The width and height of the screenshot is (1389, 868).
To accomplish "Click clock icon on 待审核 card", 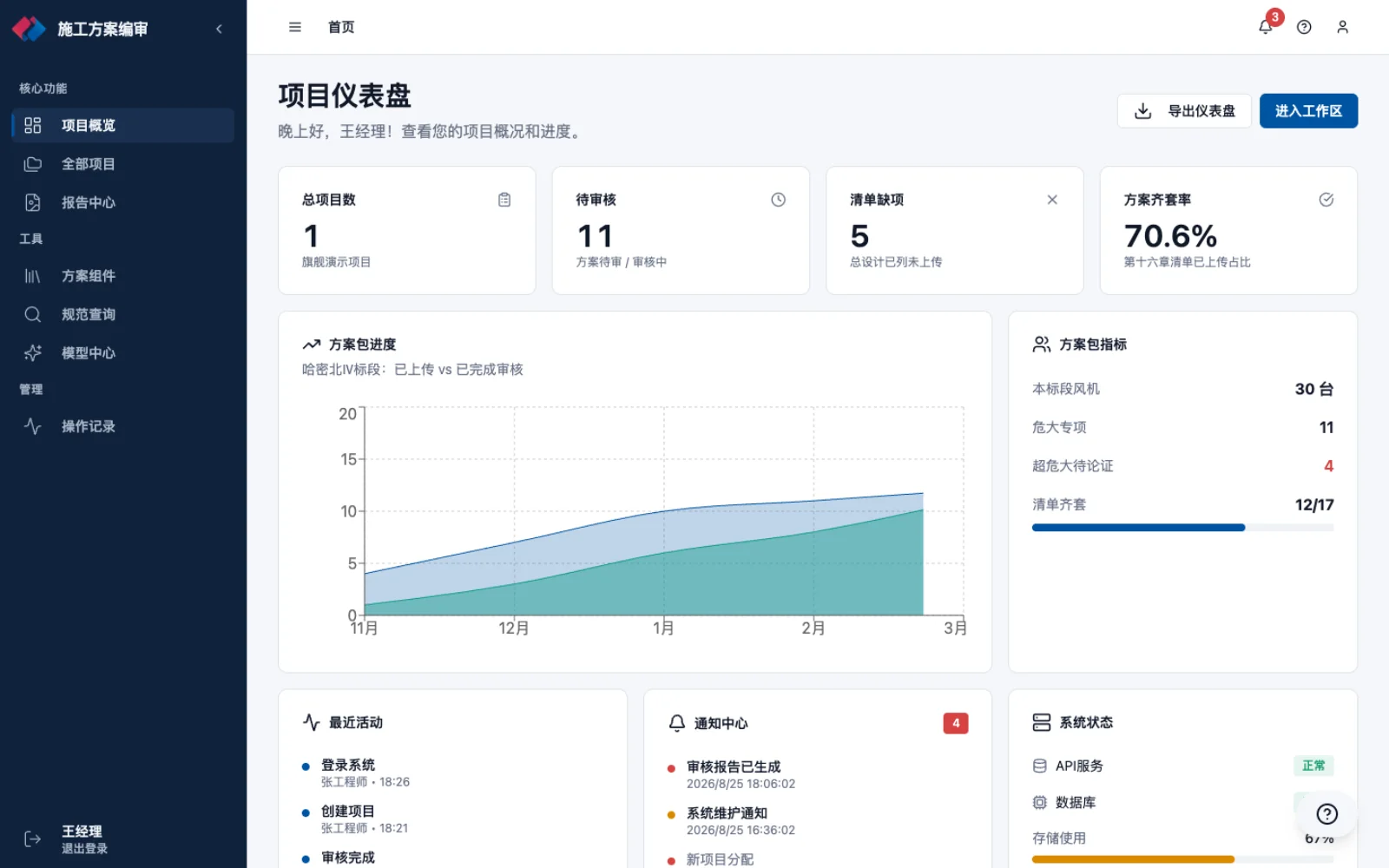I will click(x=779, y=200).
